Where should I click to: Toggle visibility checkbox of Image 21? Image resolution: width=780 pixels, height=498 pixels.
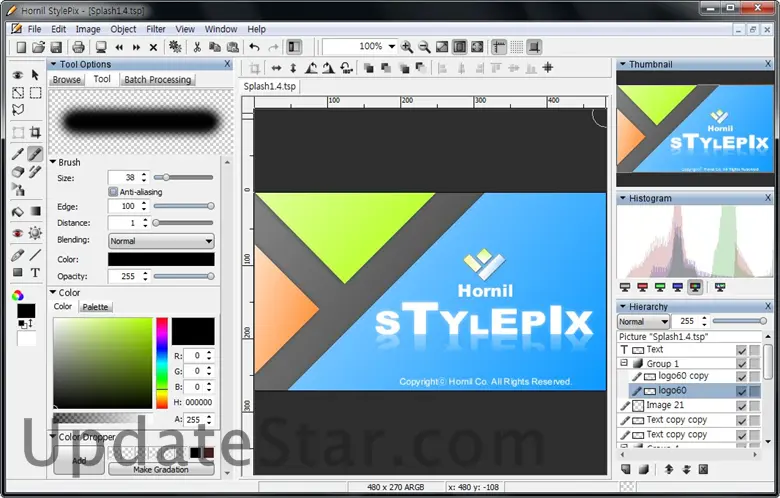[x=741, y=406]
